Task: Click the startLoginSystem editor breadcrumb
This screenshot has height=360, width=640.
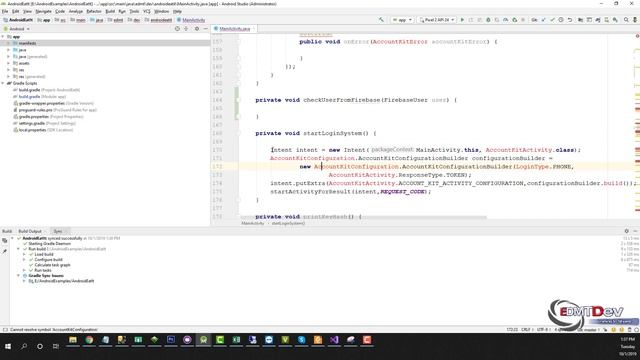Action: click(289, 223)
